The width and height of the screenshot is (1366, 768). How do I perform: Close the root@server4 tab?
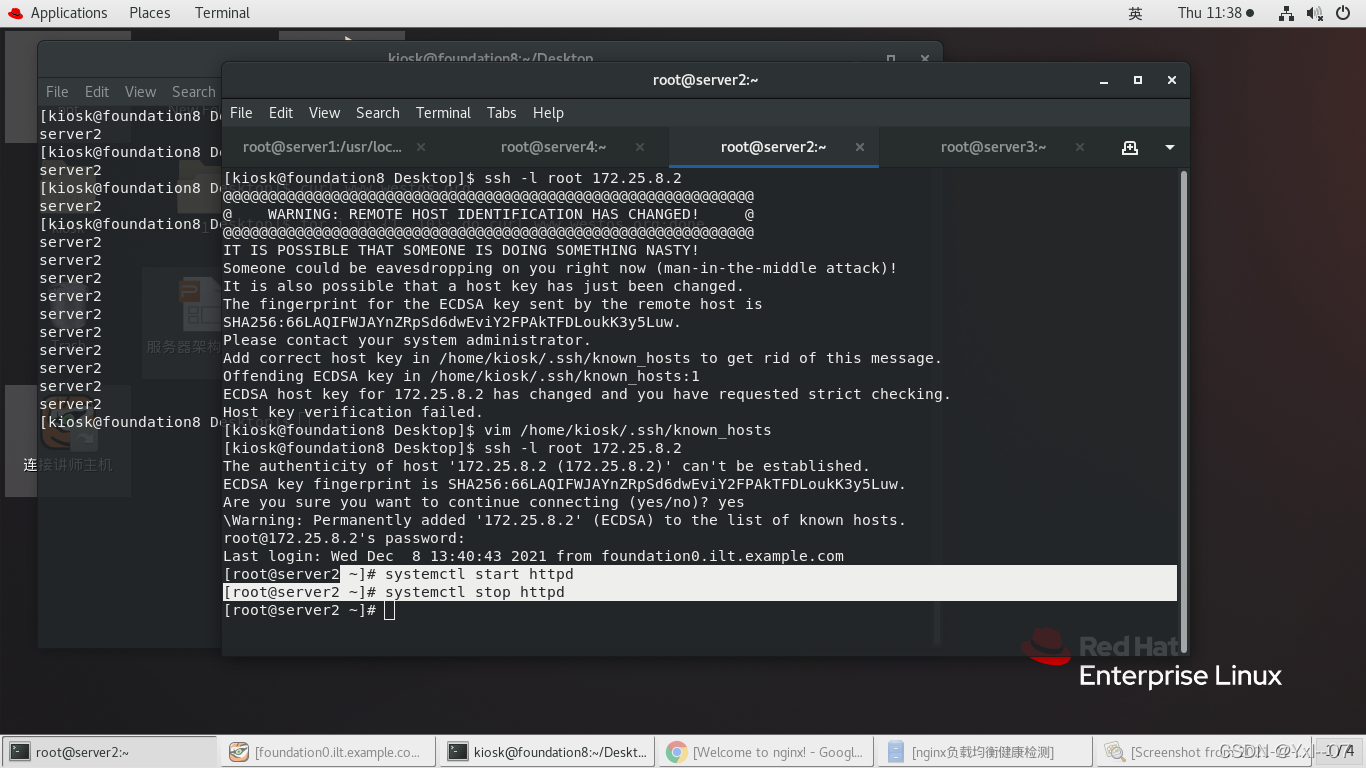(640, 147)
